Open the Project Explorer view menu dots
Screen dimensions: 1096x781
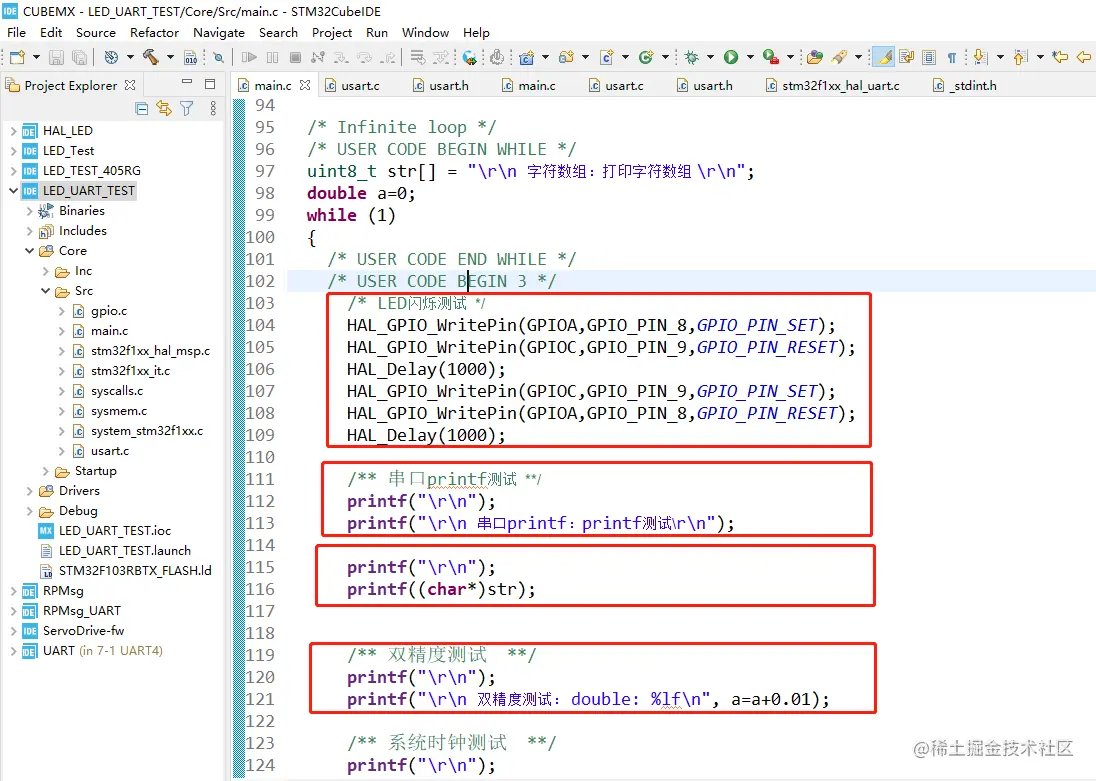coord(212,108)
